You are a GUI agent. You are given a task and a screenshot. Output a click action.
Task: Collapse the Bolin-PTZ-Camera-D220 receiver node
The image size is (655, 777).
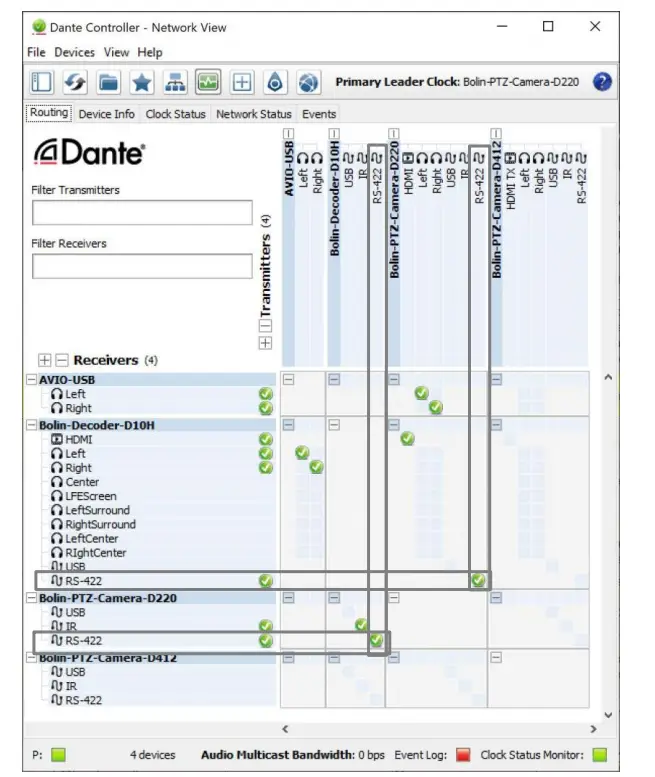click(x=31, y=598)
